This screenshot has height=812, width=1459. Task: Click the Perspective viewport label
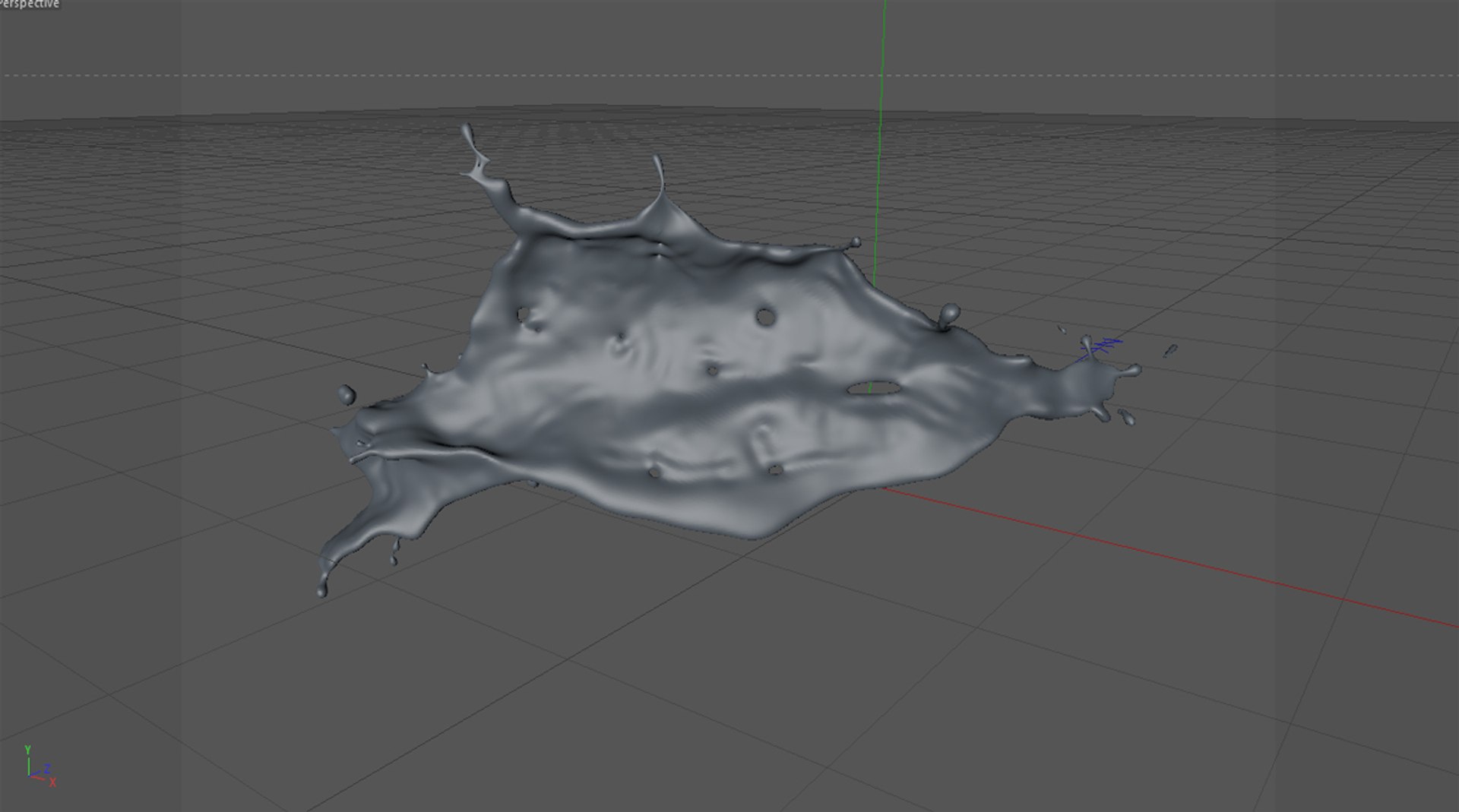(x=29, y=4)
